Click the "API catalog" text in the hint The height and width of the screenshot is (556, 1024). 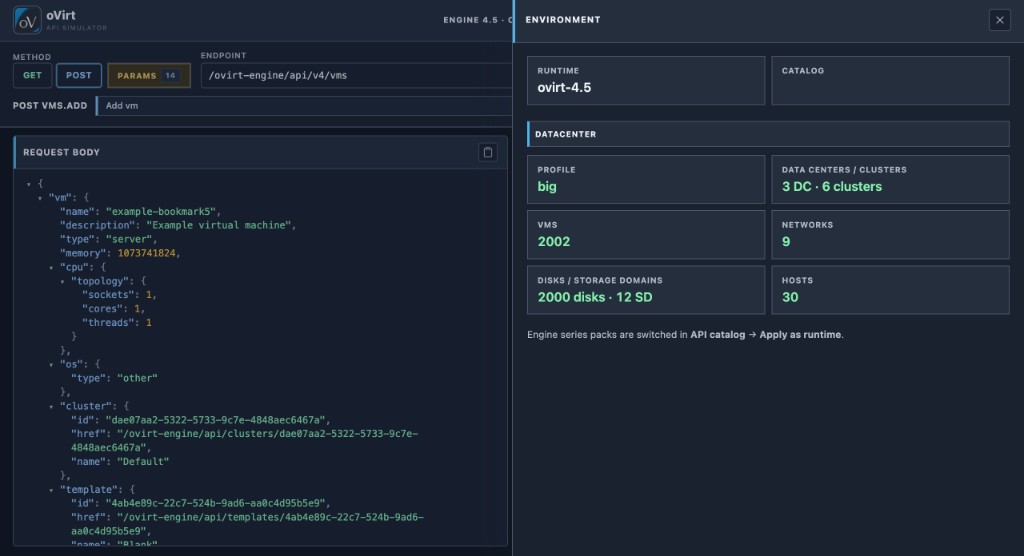pos(717,335)
